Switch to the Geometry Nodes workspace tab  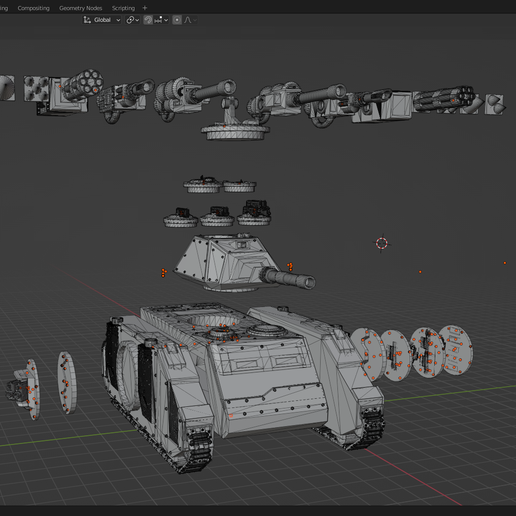tap(80, 8)
